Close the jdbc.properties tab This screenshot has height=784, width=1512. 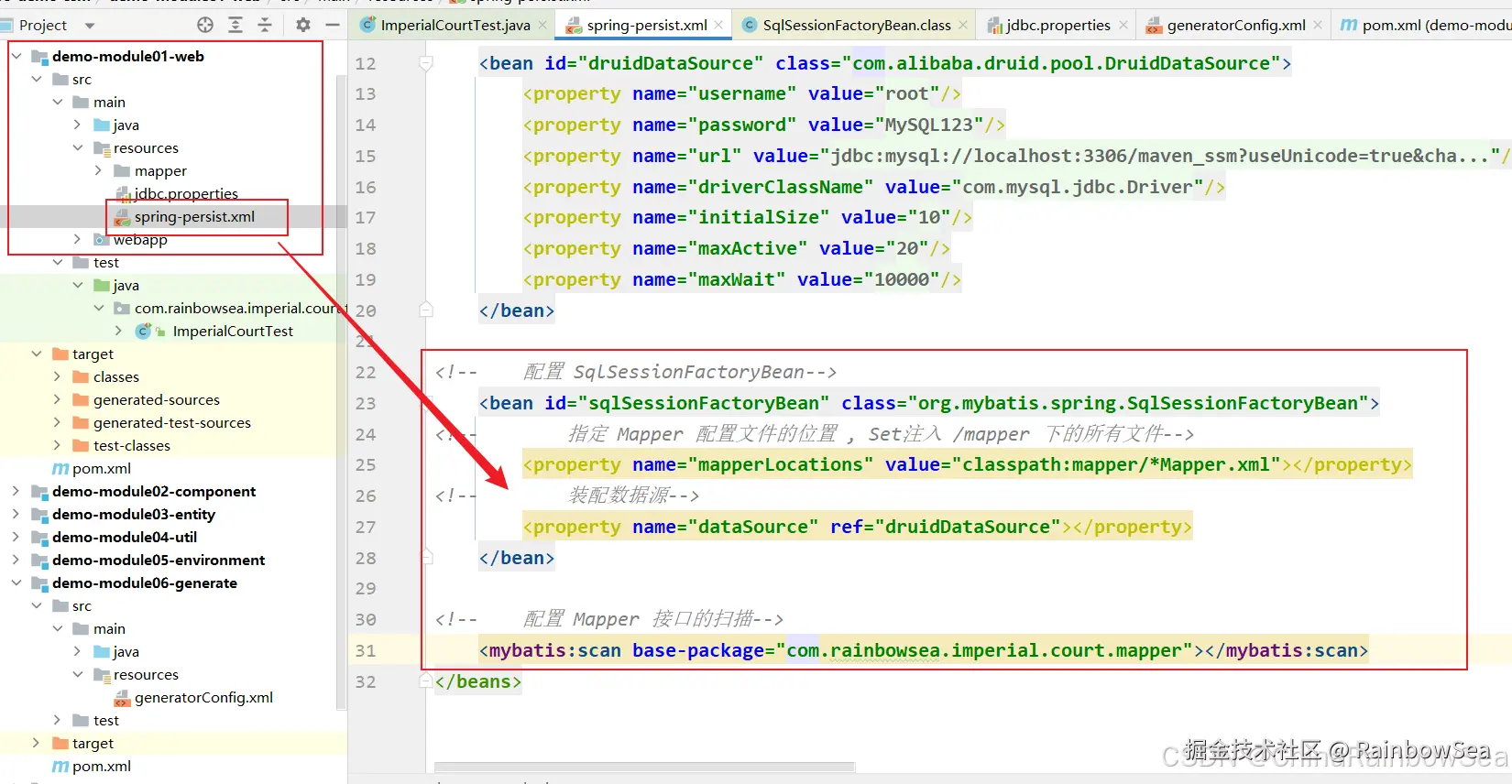1123,25
